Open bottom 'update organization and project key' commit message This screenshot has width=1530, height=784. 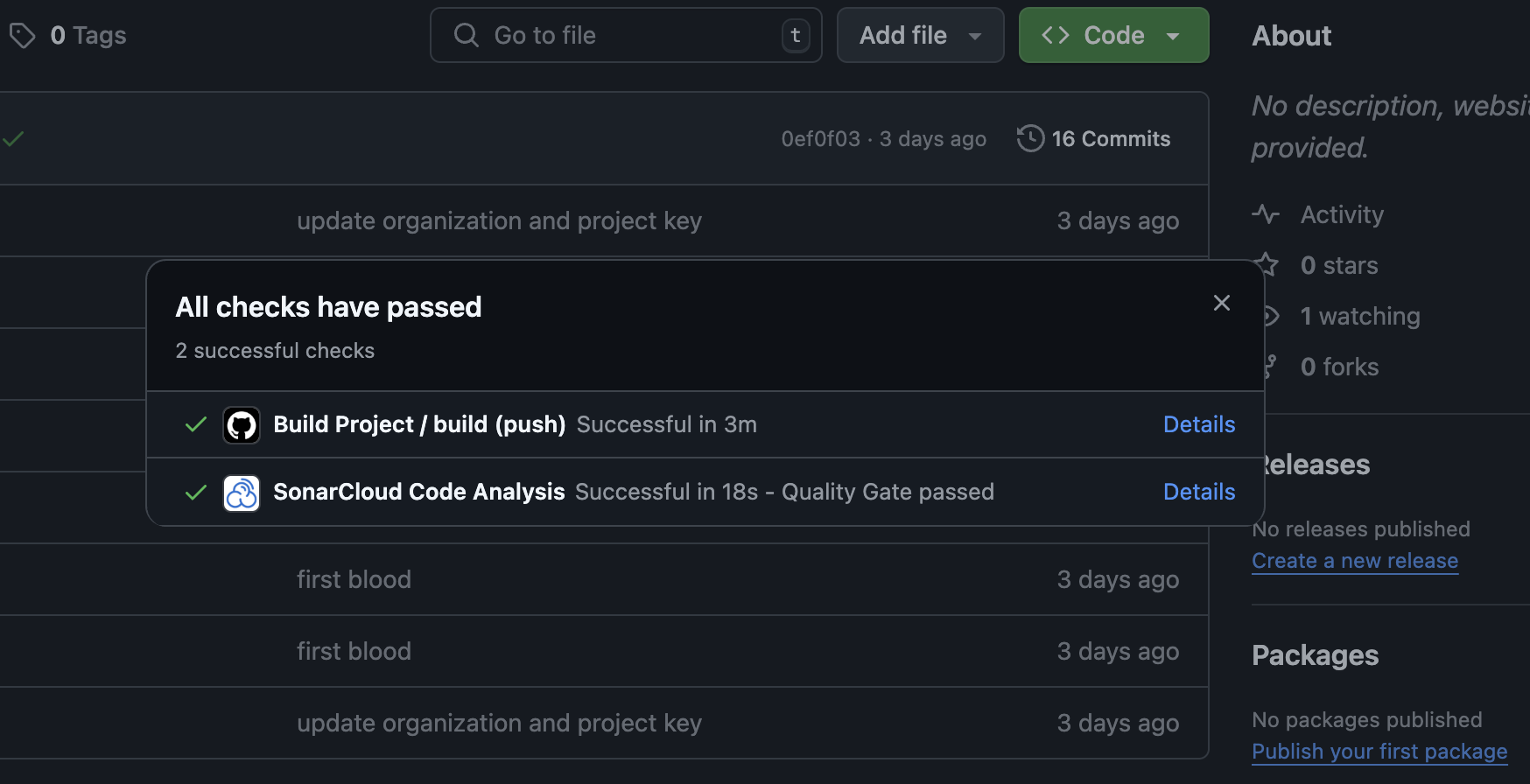pos(499,723)
